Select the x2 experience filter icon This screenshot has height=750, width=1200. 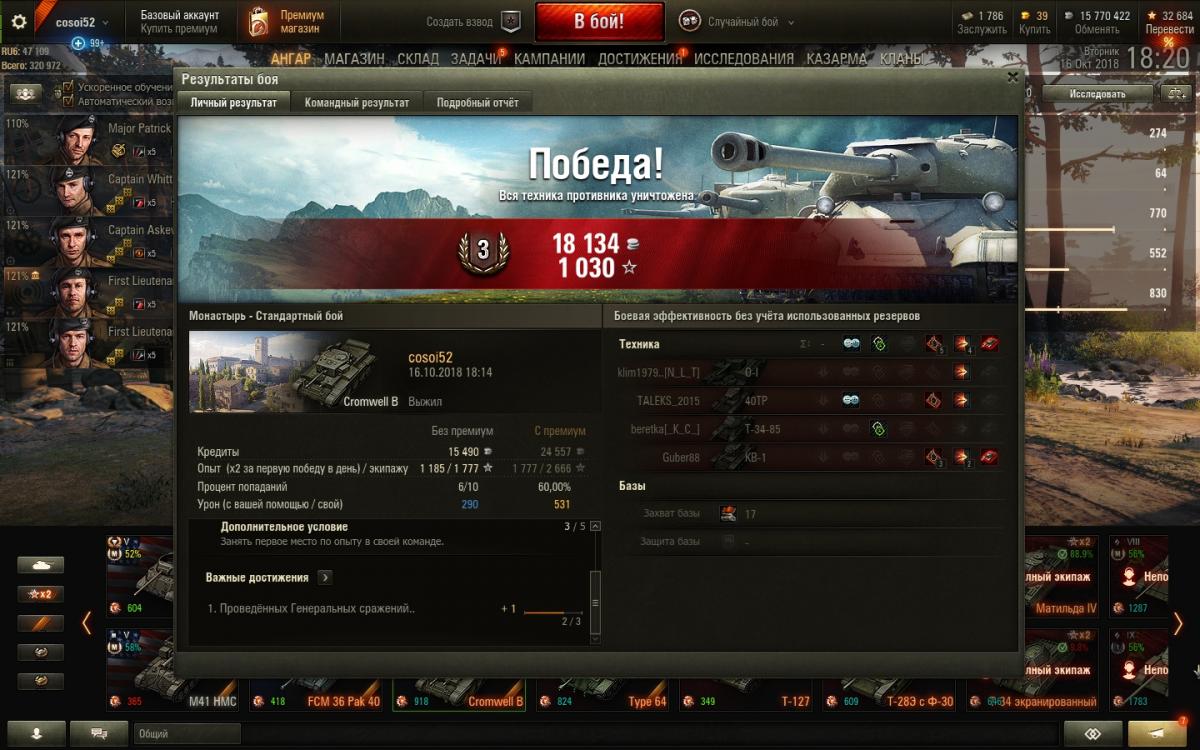tap(41, 594)
